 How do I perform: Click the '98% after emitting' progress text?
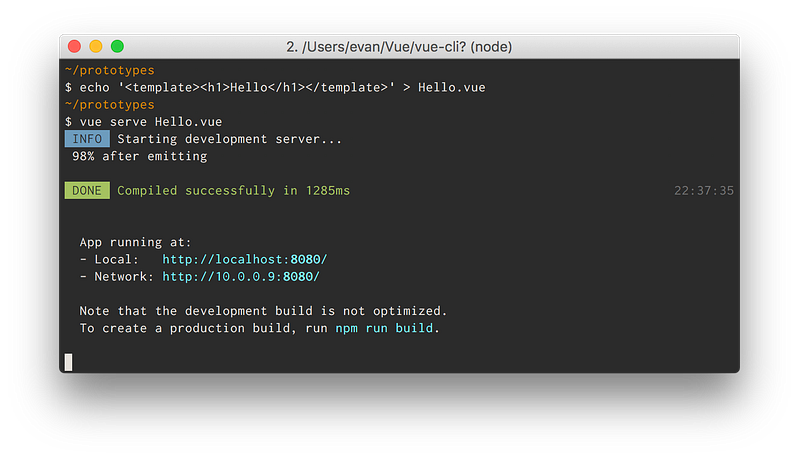139,156
